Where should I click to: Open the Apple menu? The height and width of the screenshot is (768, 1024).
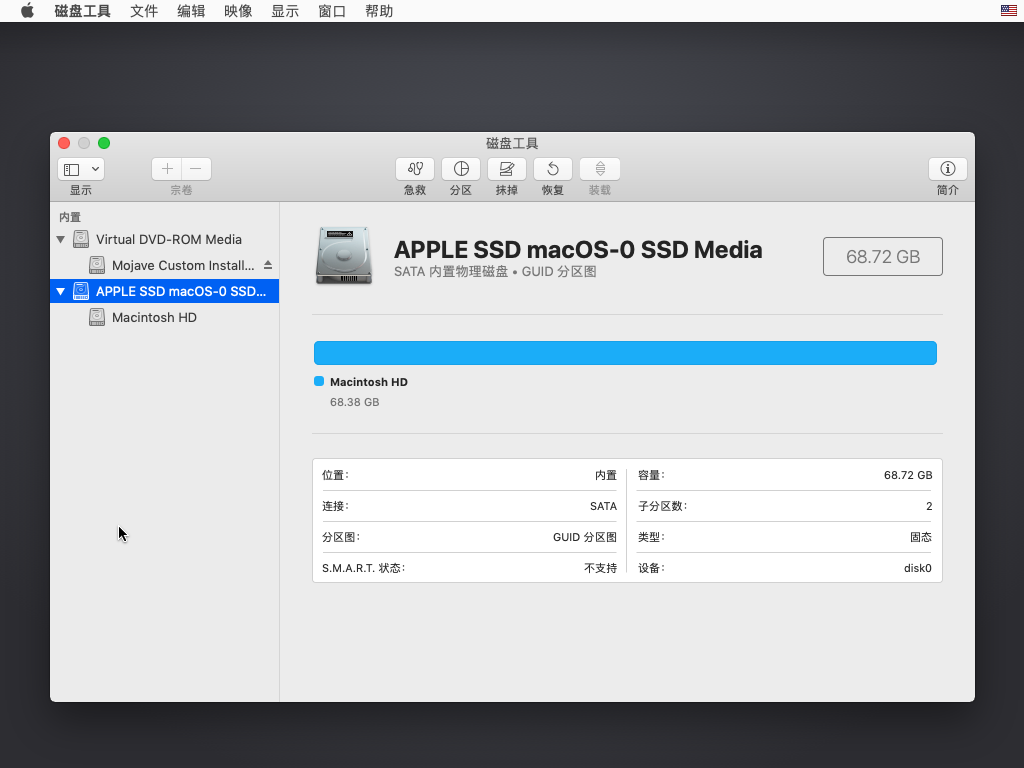27,11
